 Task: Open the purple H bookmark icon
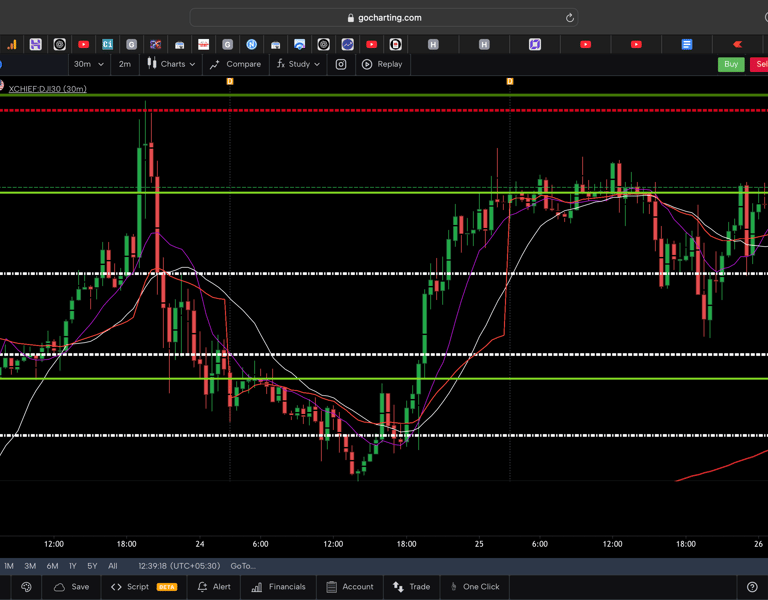[35, 45]
